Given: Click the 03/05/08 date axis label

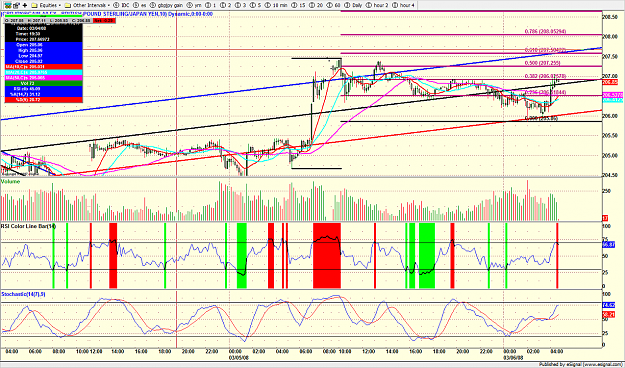Looking at the screenshot, I should pos(238,358).
